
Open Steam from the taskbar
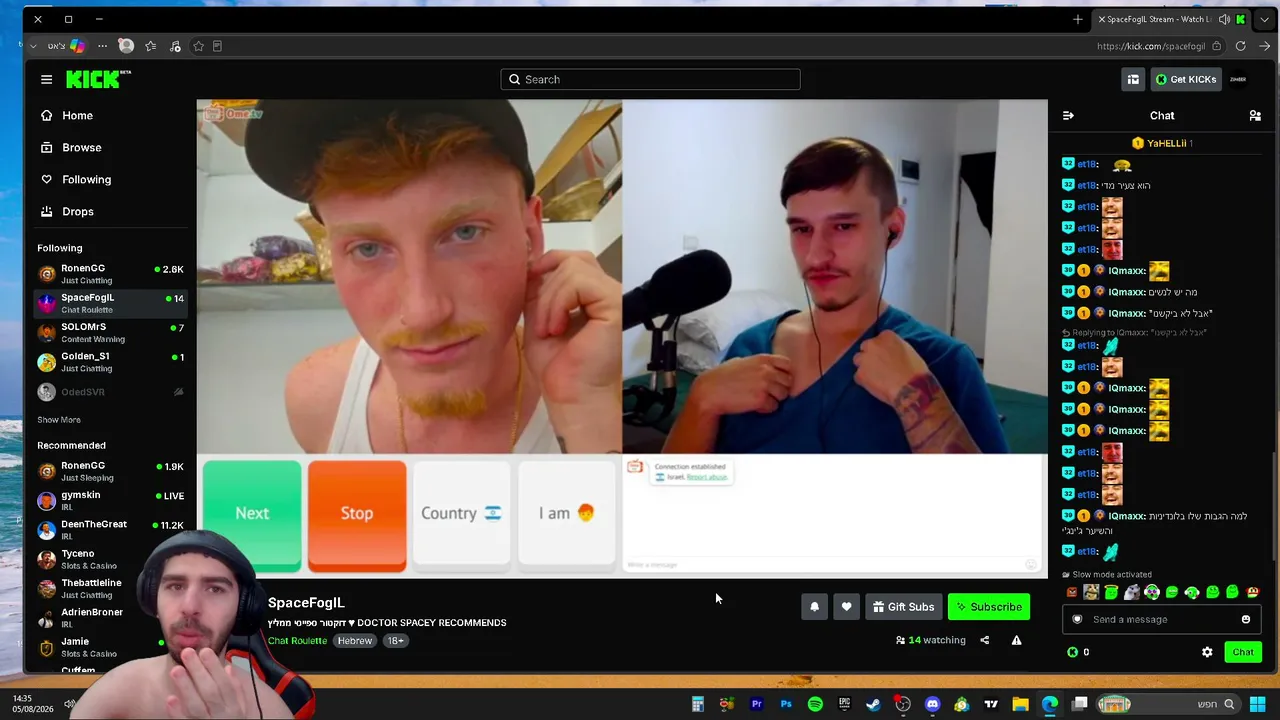[x=873, y=705]
